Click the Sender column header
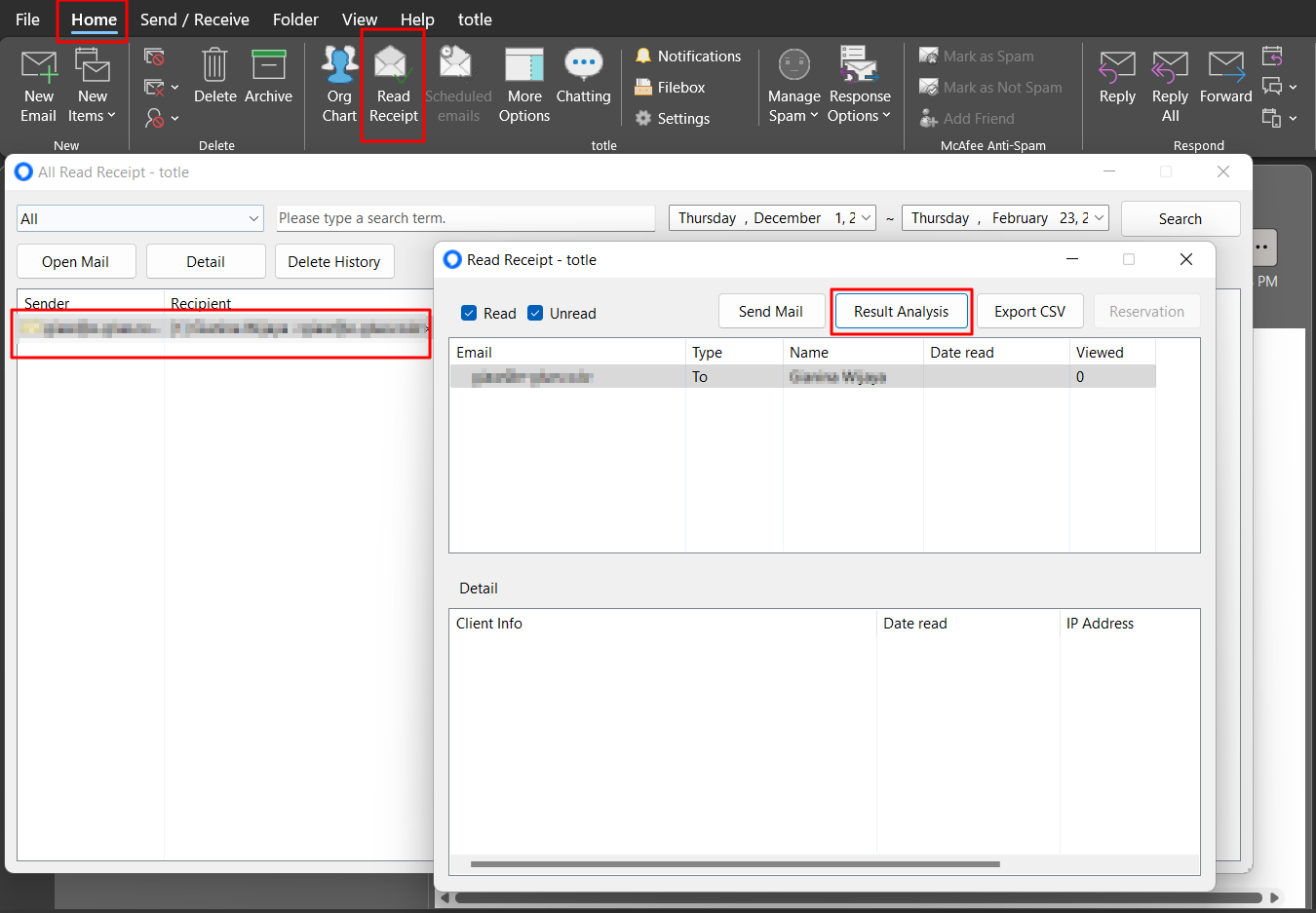1316x913 pixels. click(91, 303)
